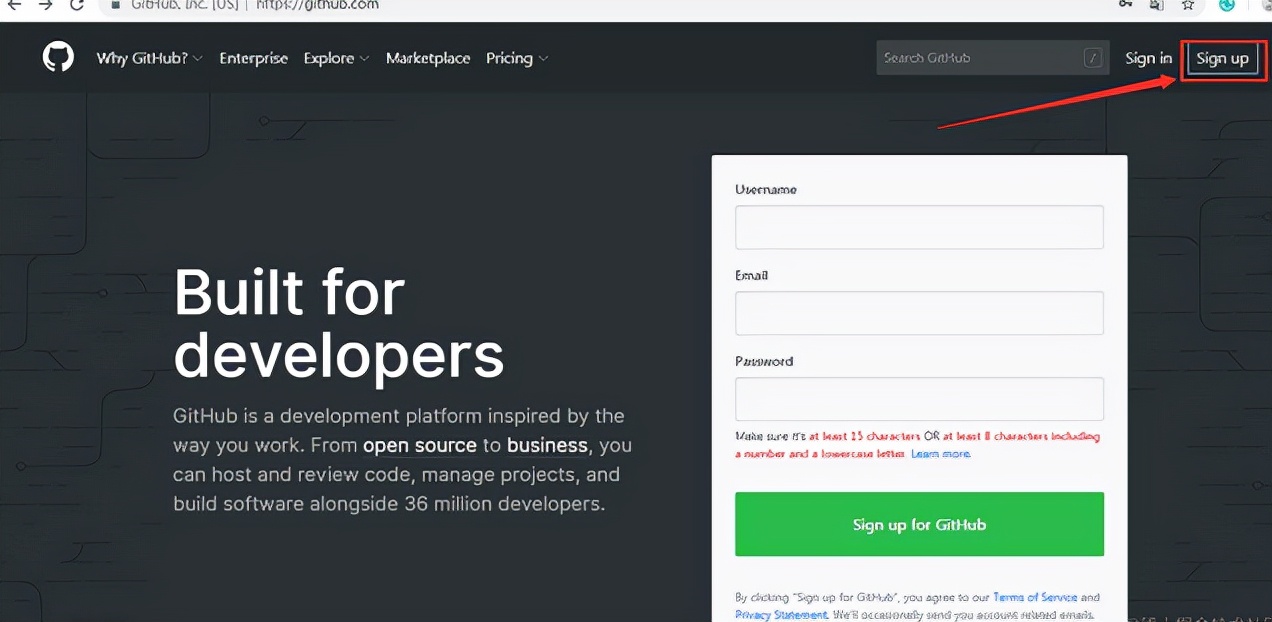Follow the business link in description
The width and height of the screenshot is (1272, 622).
[547, 445]
